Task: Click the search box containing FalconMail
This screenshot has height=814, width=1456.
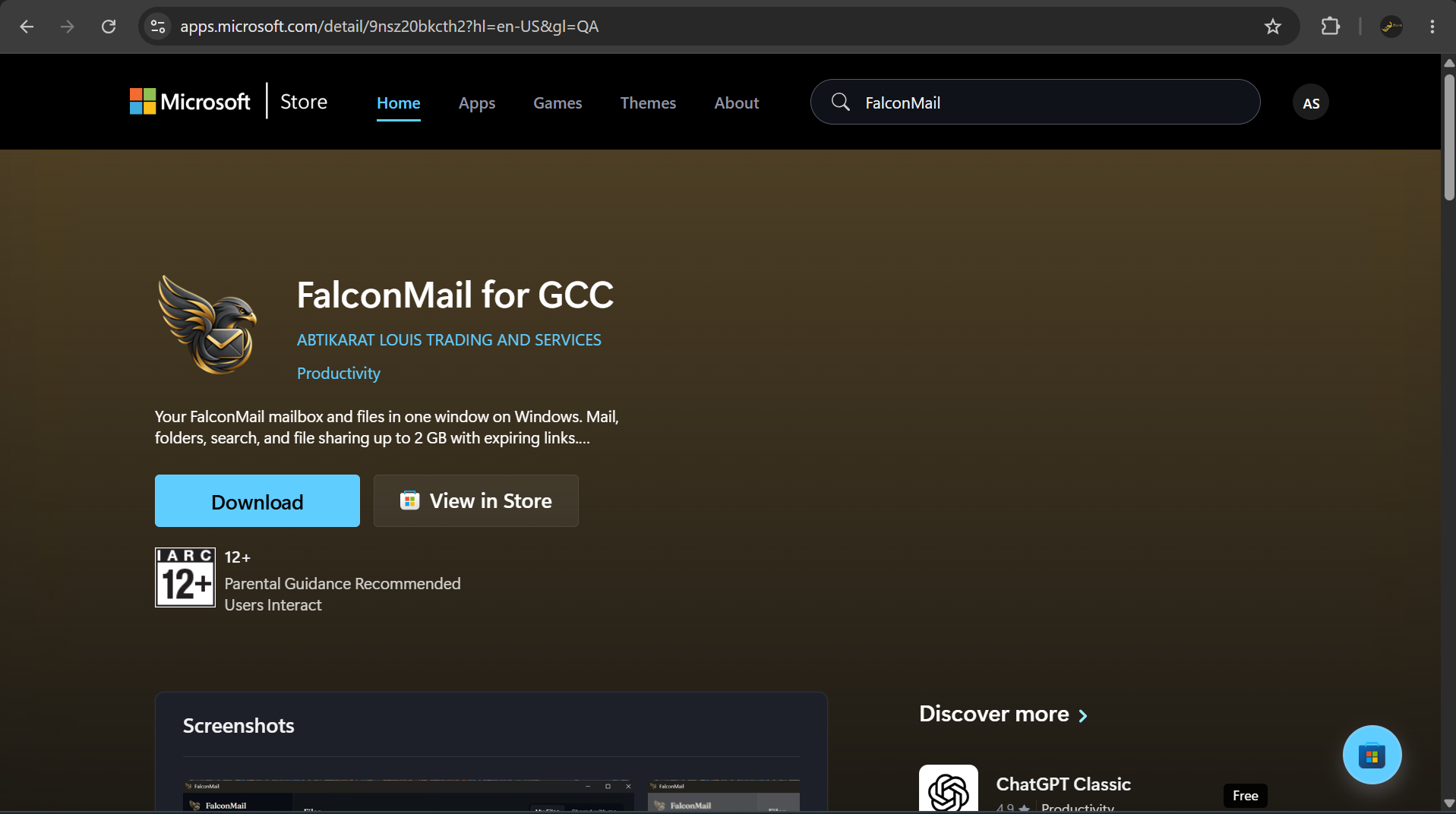Action: [x=1035, y=102]
